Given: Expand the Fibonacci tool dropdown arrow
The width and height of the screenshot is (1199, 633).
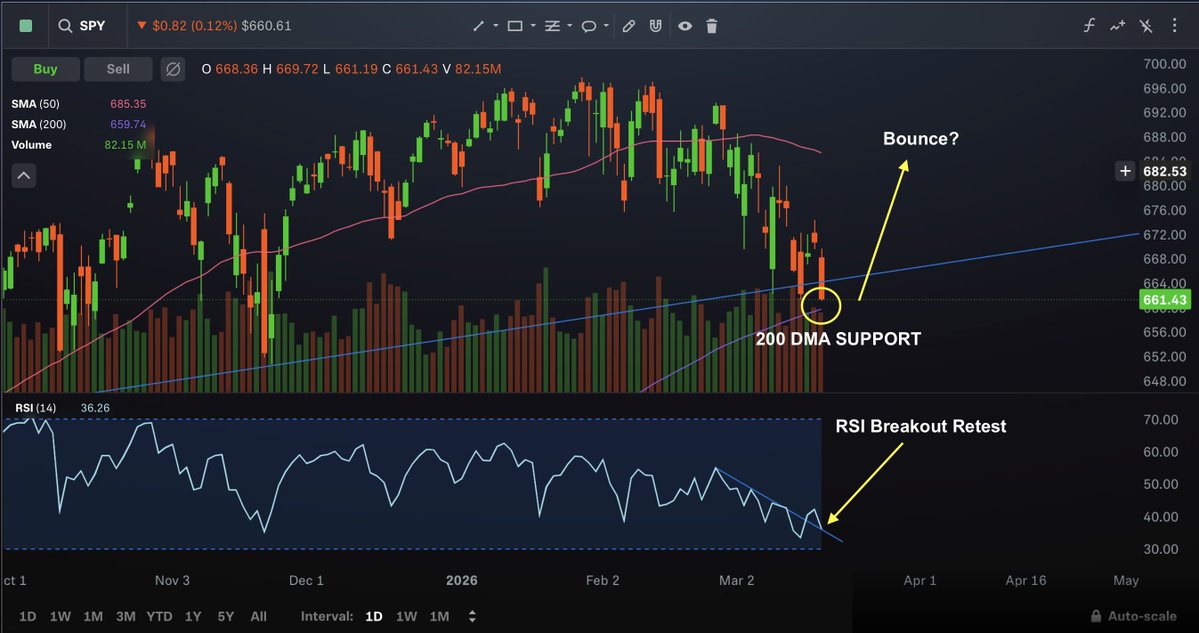Looking at the screenshot, I should click(x=570, y=26).
